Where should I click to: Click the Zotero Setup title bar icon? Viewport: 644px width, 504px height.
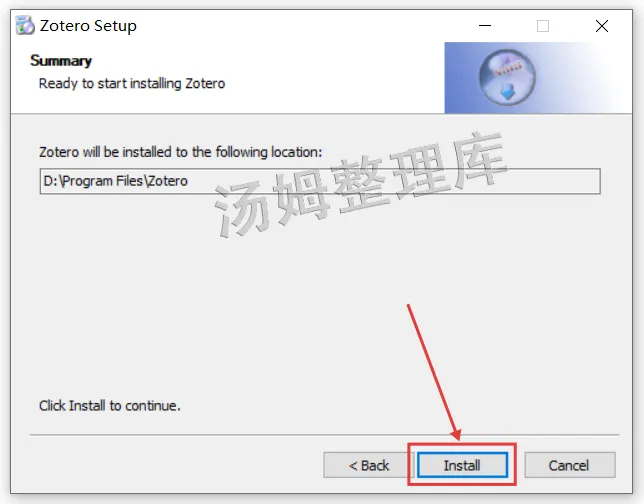25,25
